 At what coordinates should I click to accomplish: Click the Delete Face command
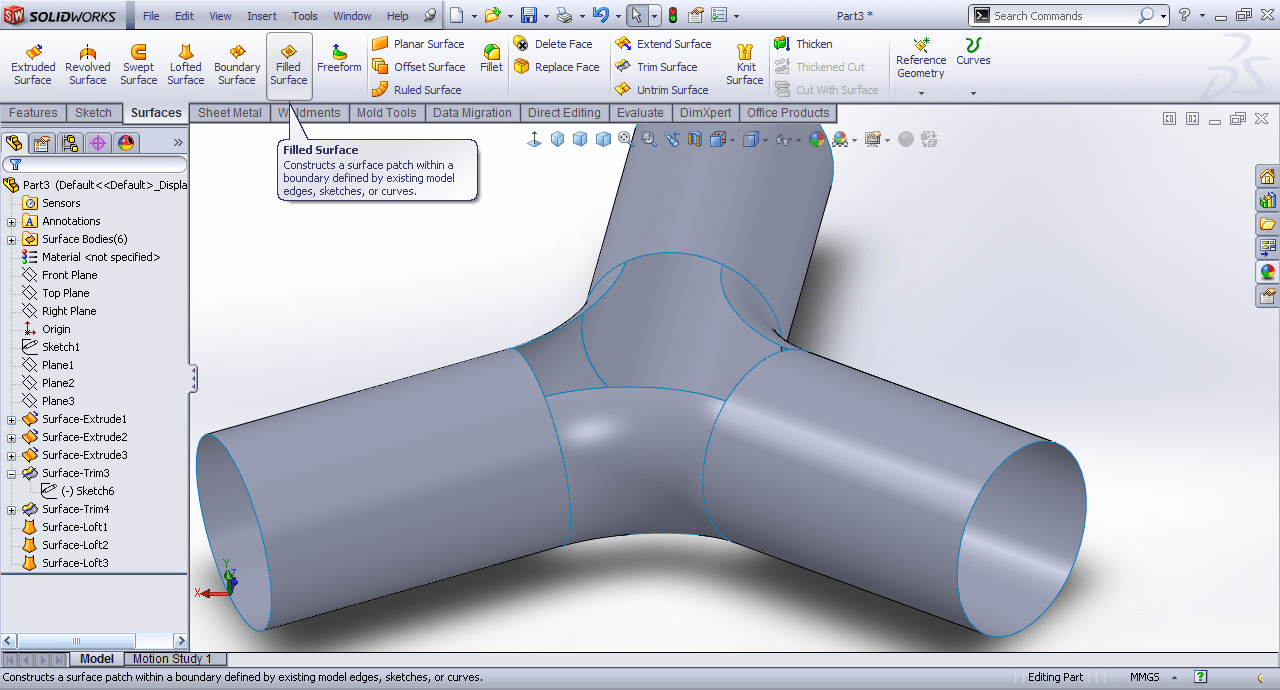tap(553, 44)
